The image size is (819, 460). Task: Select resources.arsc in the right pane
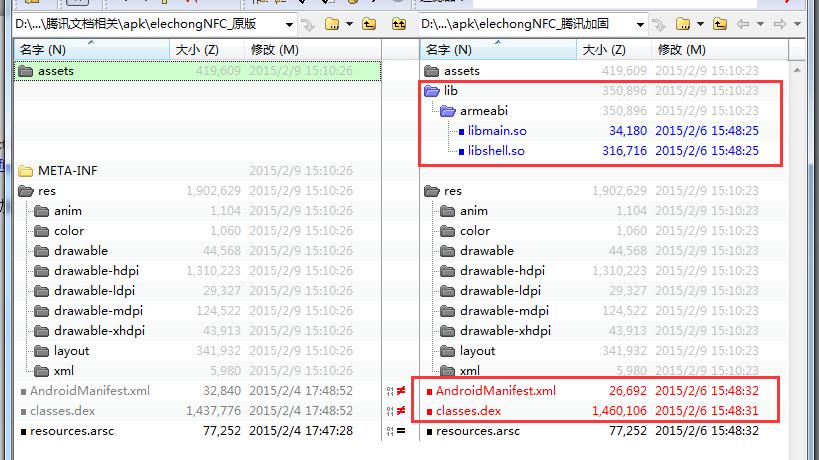point(478,431)
